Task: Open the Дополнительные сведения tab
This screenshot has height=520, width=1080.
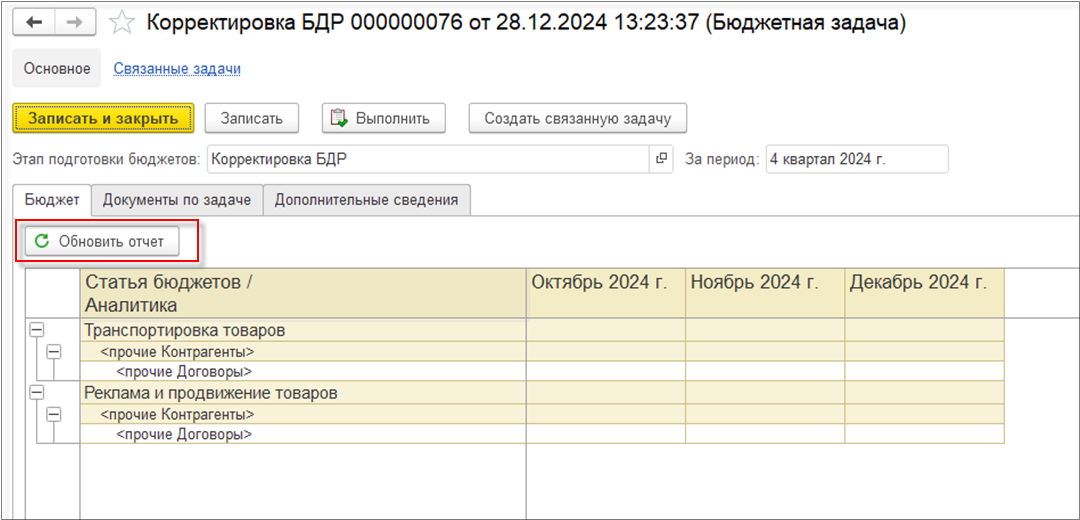Action: point(366,200)
